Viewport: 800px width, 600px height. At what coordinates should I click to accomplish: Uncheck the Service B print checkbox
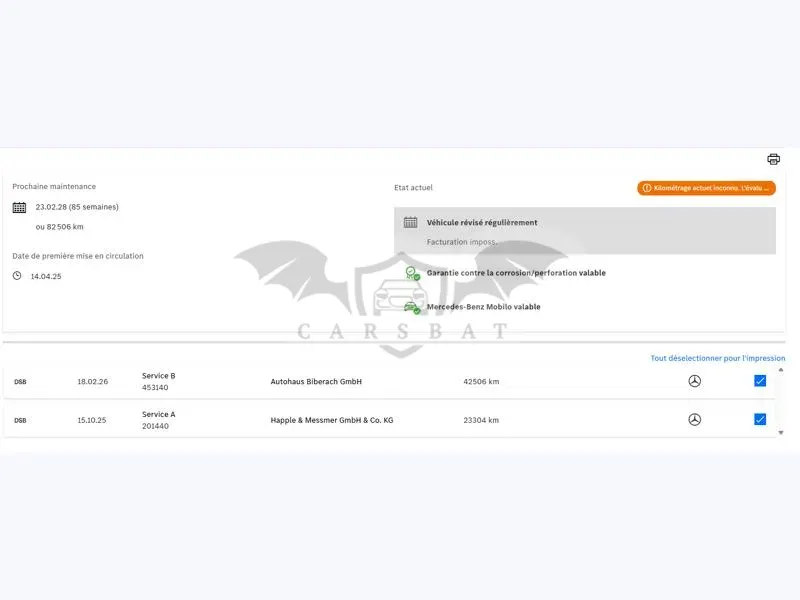pyautogui.click(x=760, y=381)
